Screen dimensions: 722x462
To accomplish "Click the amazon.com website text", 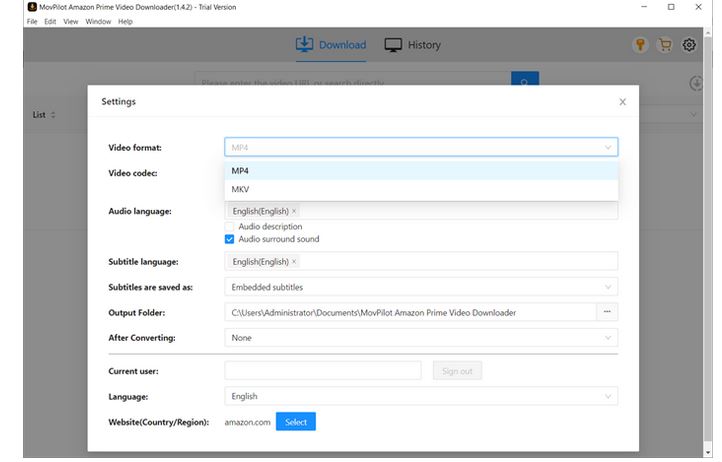I will 247,422.
